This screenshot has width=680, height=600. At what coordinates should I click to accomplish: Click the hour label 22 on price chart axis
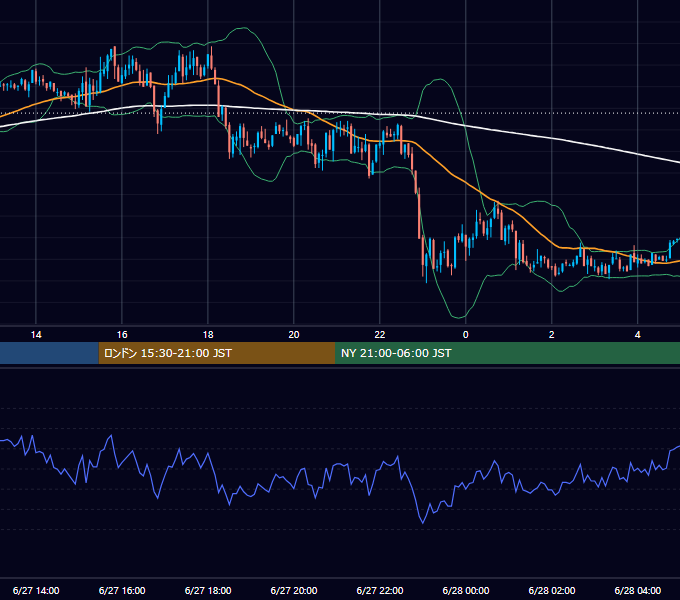[x=379, y=335]
